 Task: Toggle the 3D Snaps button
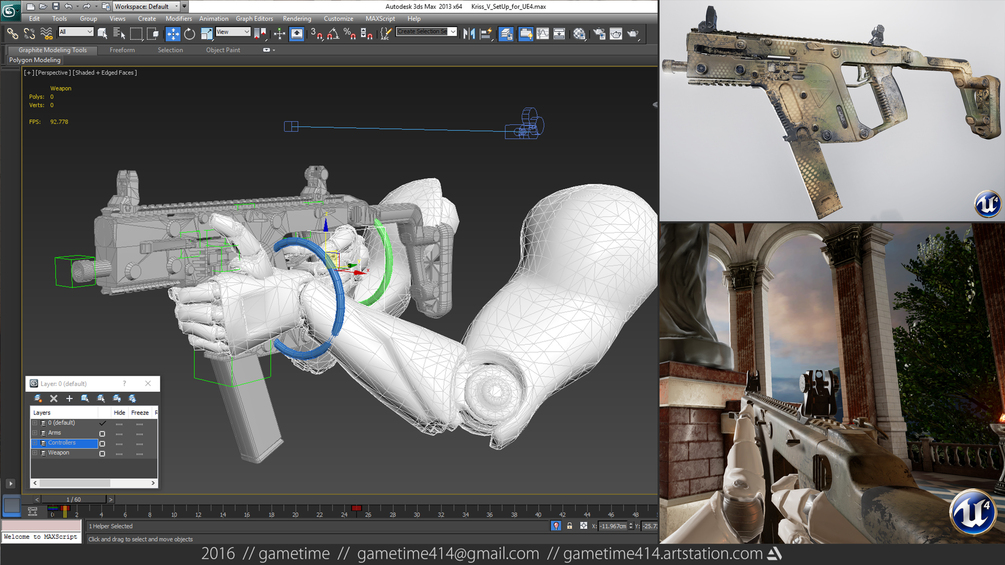coord(317,33)
